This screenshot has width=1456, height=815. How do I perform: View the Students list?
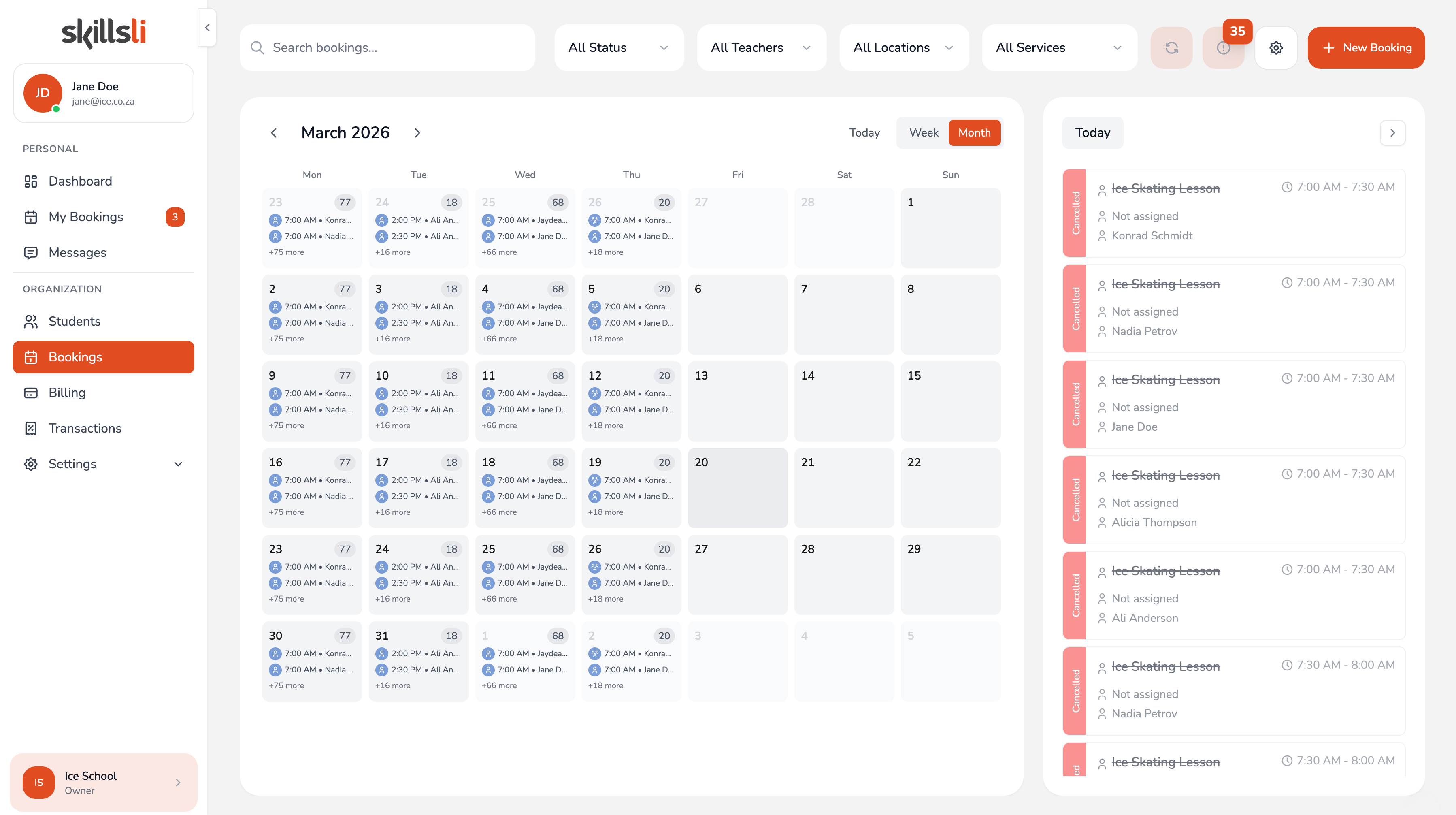coord(74,321)
